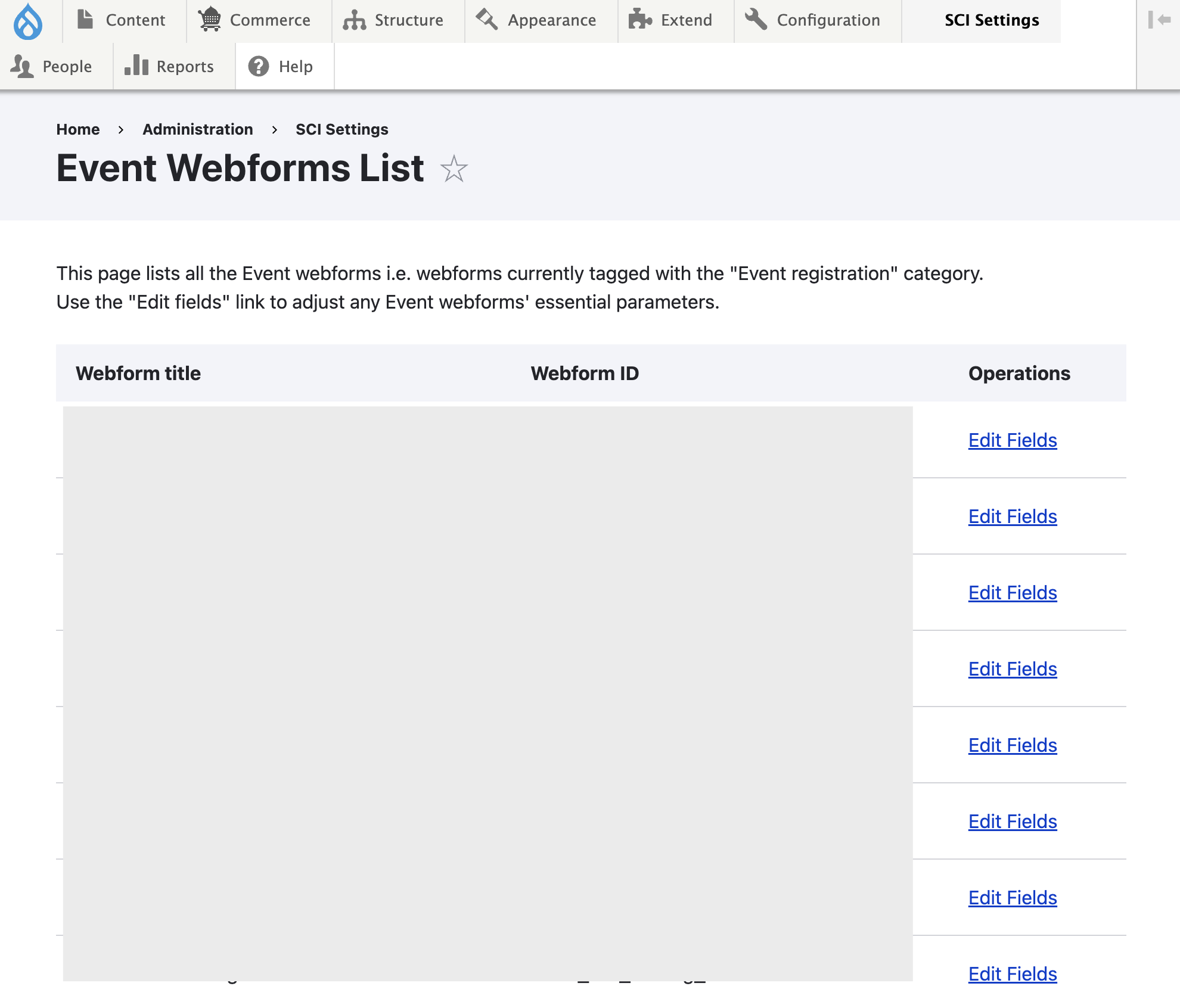Click the Appearance paintbrush icon
Image resolution: width=1180 pixels, height=1008 pixels.
click(x=487, y=20)
